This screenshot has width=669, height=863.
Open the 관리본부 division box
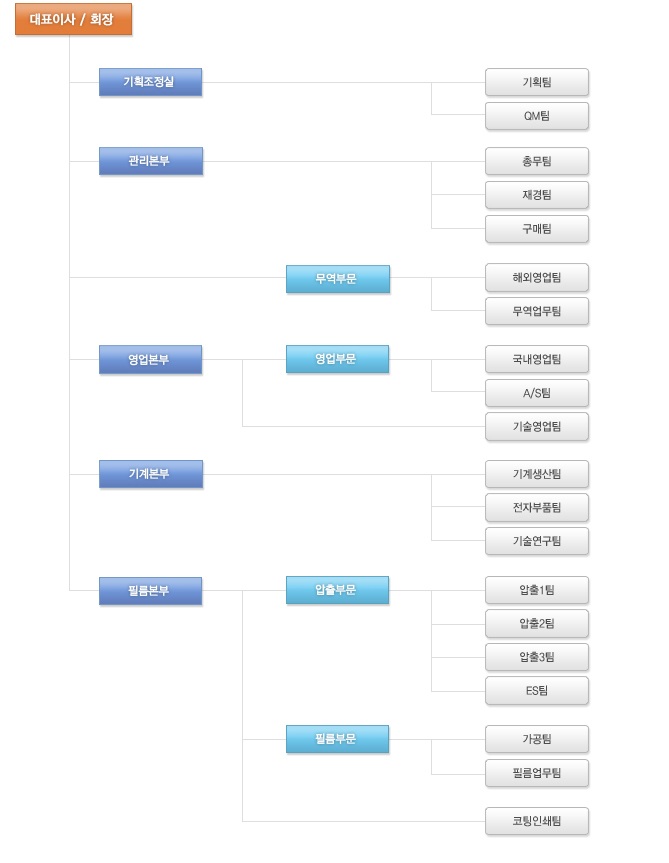151,161
